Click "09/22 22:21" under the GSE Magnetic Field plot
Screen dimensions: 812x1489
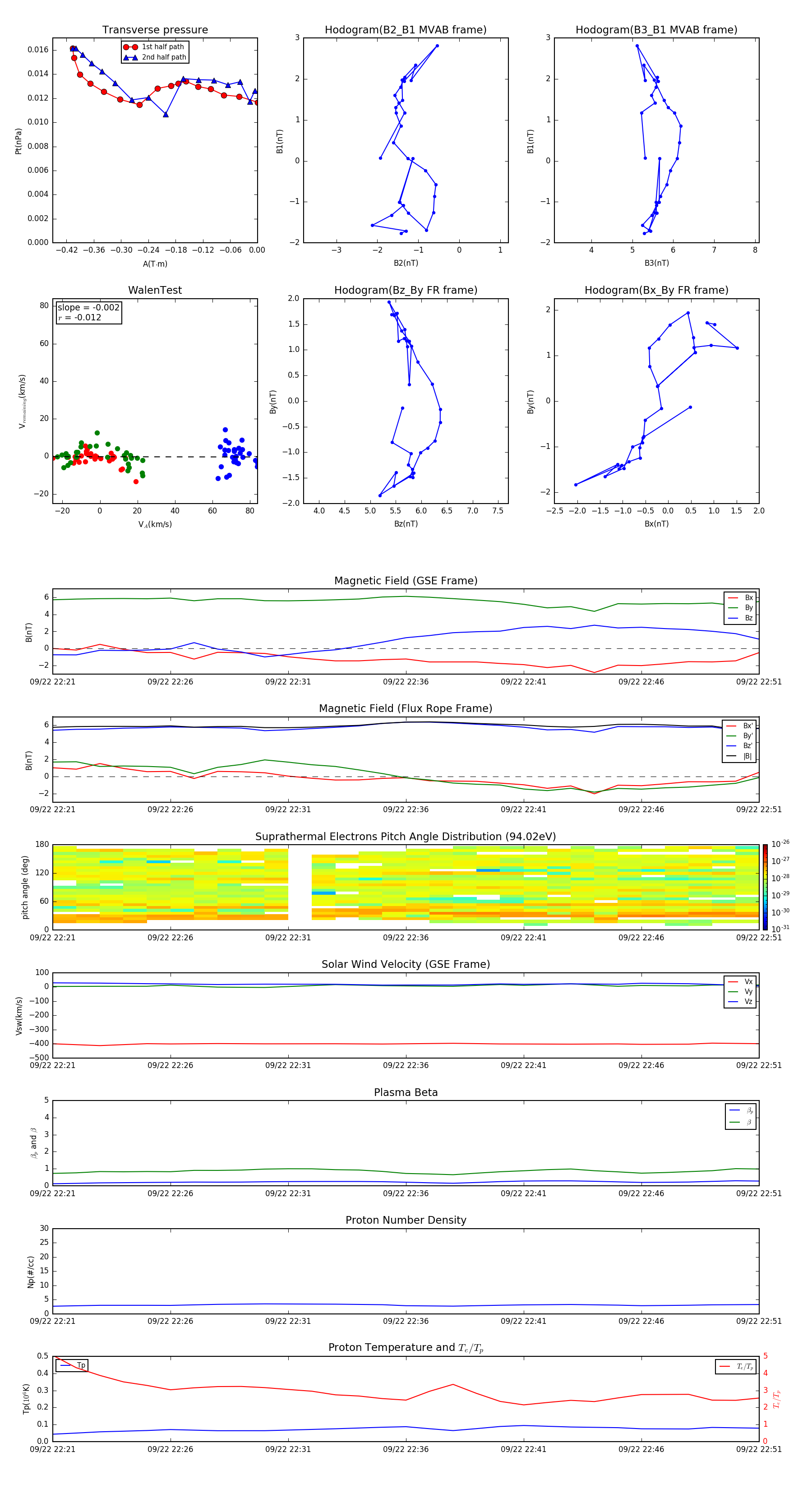click(x=53, y=682)
